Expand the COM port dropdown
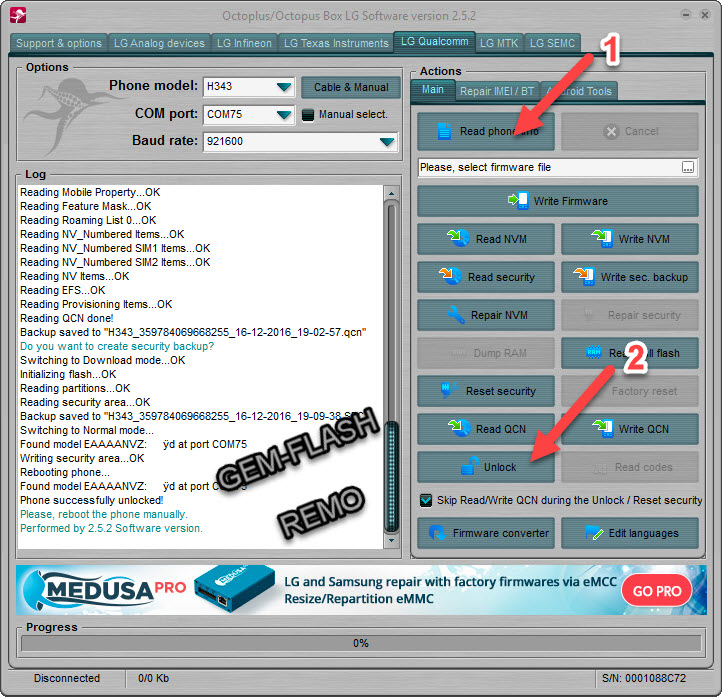The width and height of the screenshot is (722, 697). pos(284,114)
